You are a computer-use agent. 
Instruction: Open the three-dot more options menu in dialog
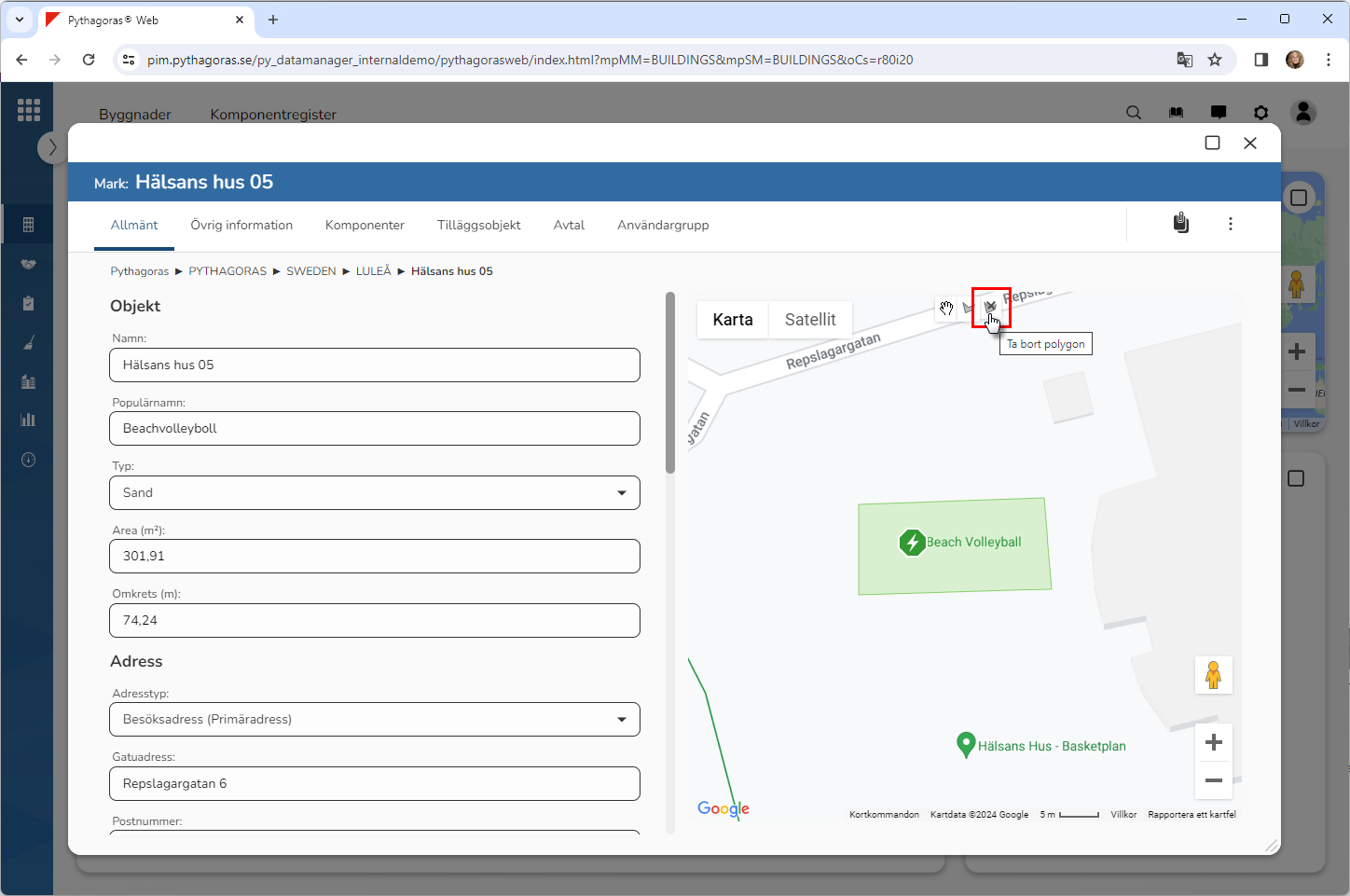(x=1231, y=224)
